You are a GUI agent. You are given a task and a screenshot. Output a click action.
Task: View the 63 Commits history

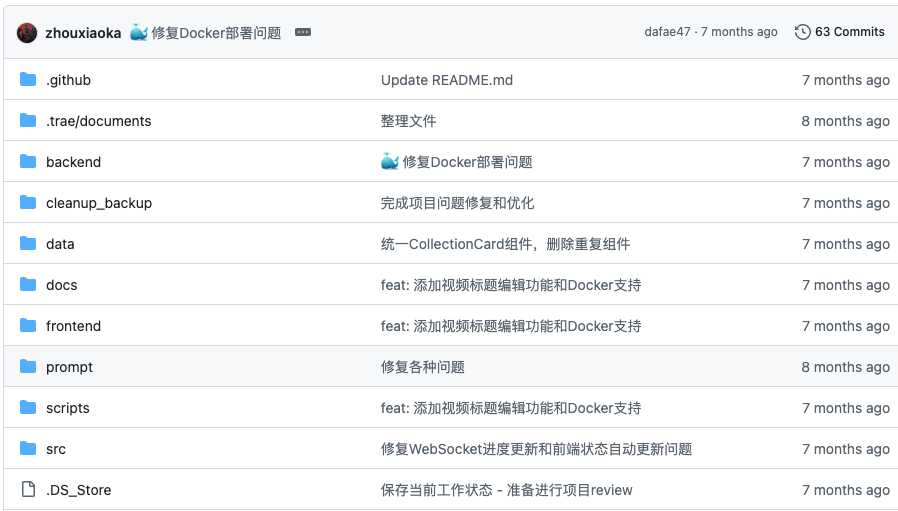(849, 32)
